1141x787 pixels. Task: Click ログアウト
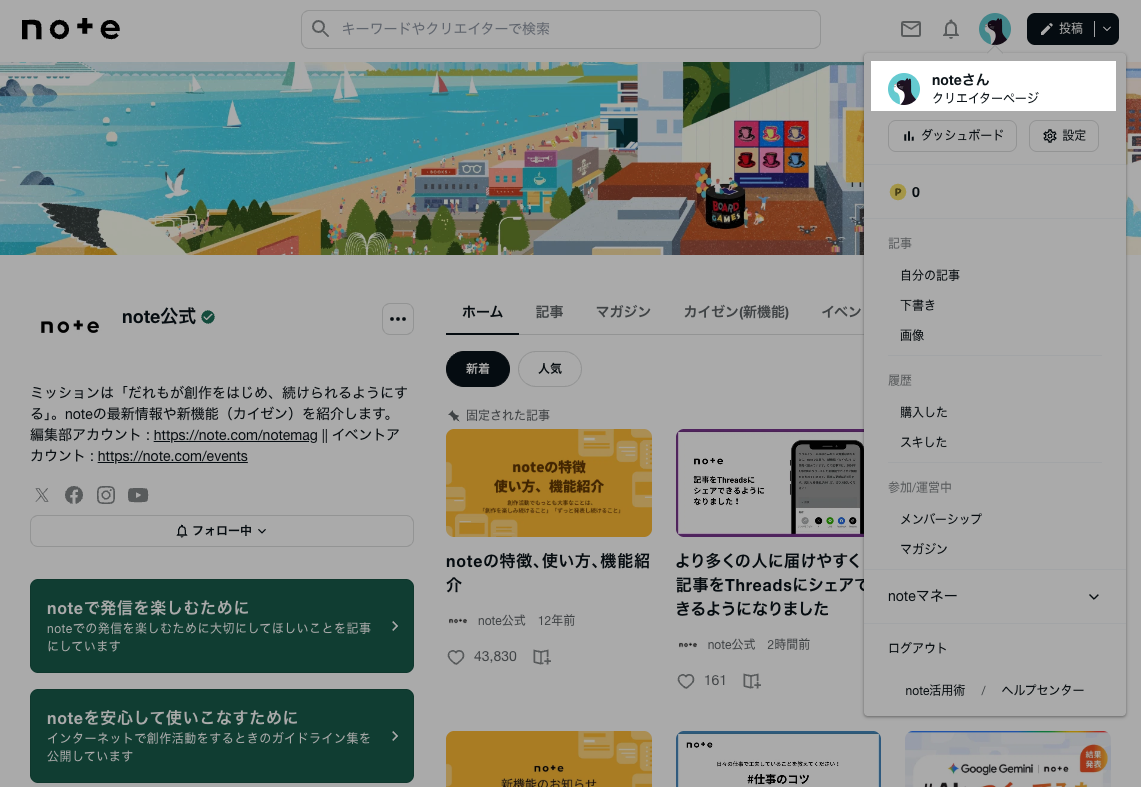tap(917, 648)
